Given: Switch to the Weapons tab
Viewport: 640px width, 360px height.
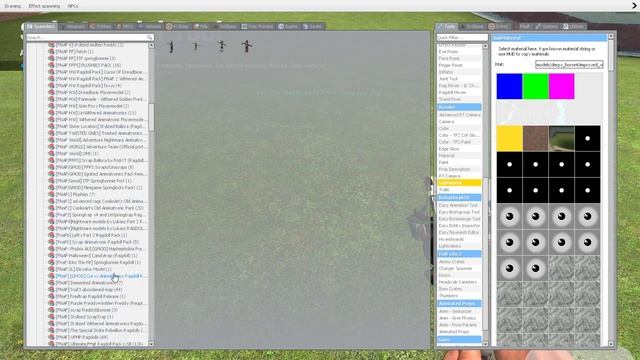Looking at the screenshot, I should coord(73,27).
